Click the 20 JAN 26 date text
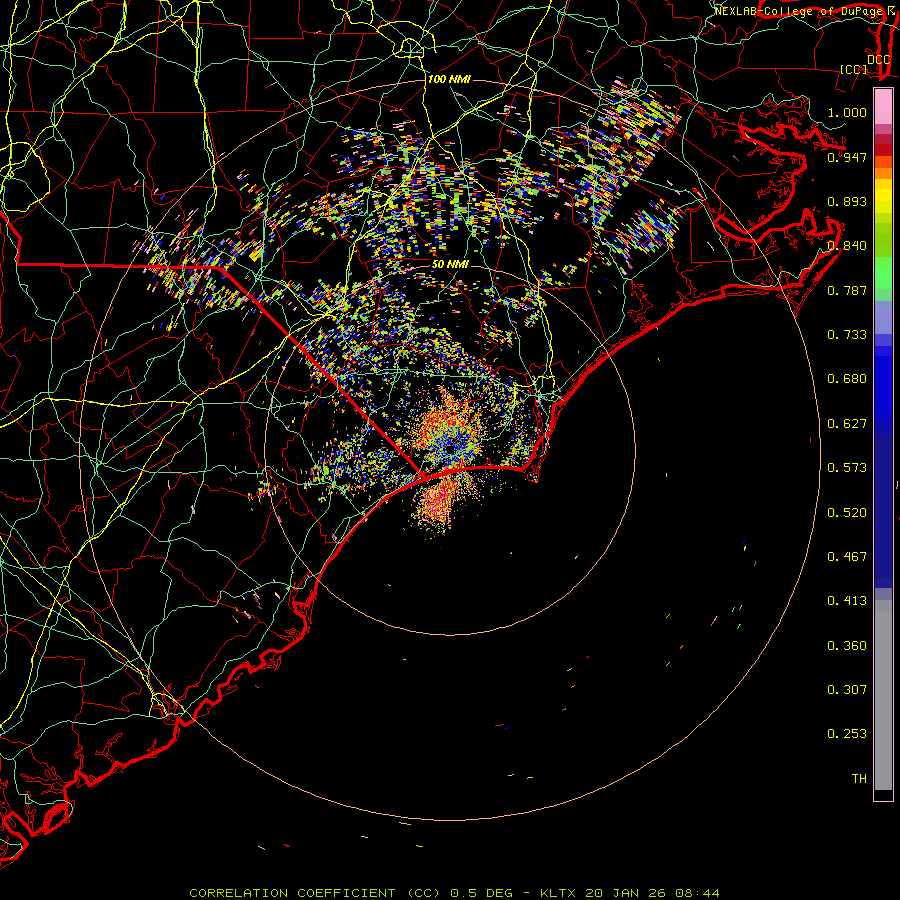This screenshot has width=900, height=900. tap(625, 893)
